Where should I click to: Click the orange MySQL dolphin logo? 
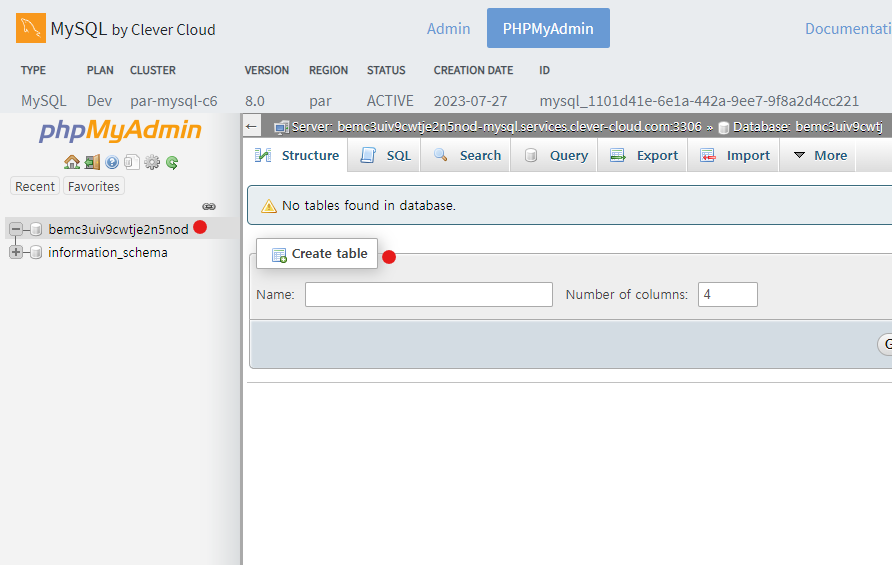click(31, 28)
